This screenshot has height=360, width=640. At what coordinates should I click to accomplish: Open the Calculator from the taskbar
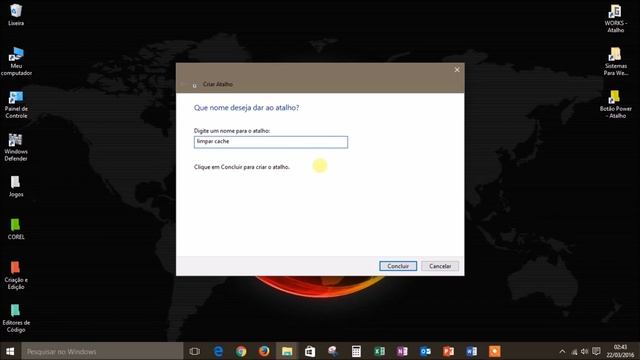[356, 351]
